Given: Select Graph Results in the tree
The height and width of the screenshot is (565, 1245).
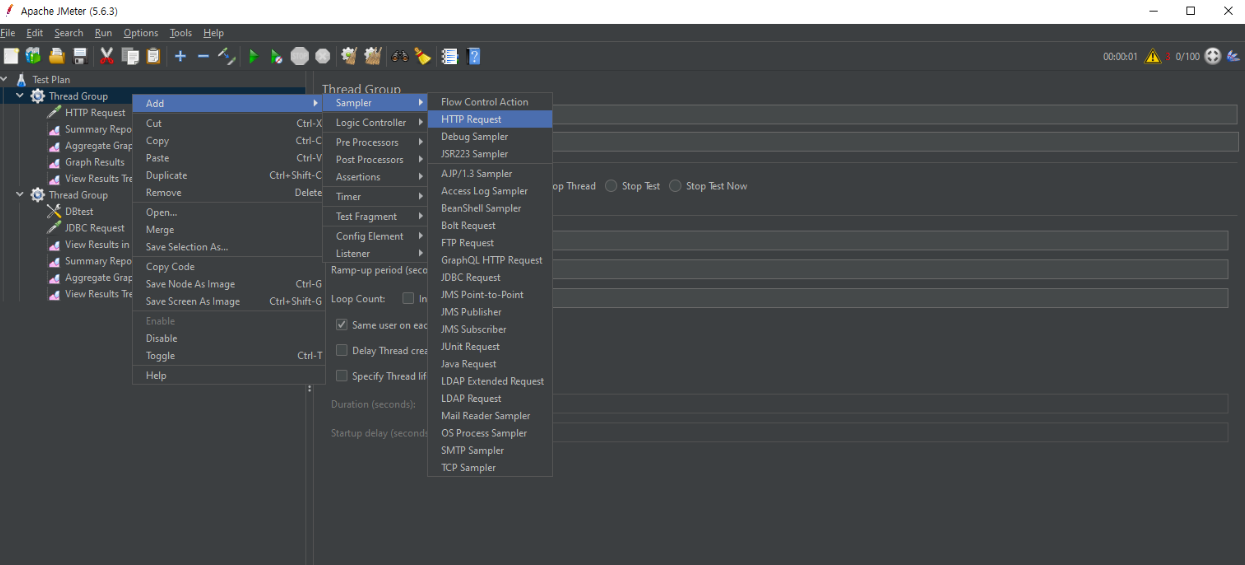Looking at the screenshot, I should tap(95, 162).
